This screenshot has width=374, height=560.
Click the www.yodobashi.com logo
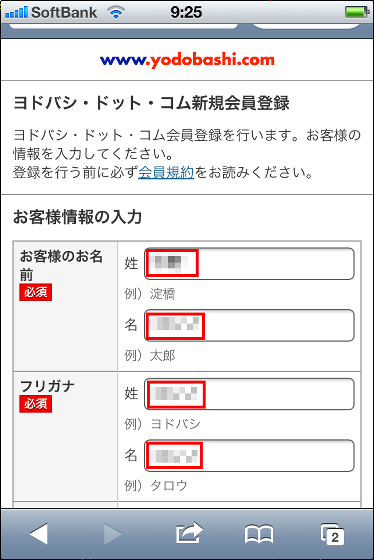point(187,60)
